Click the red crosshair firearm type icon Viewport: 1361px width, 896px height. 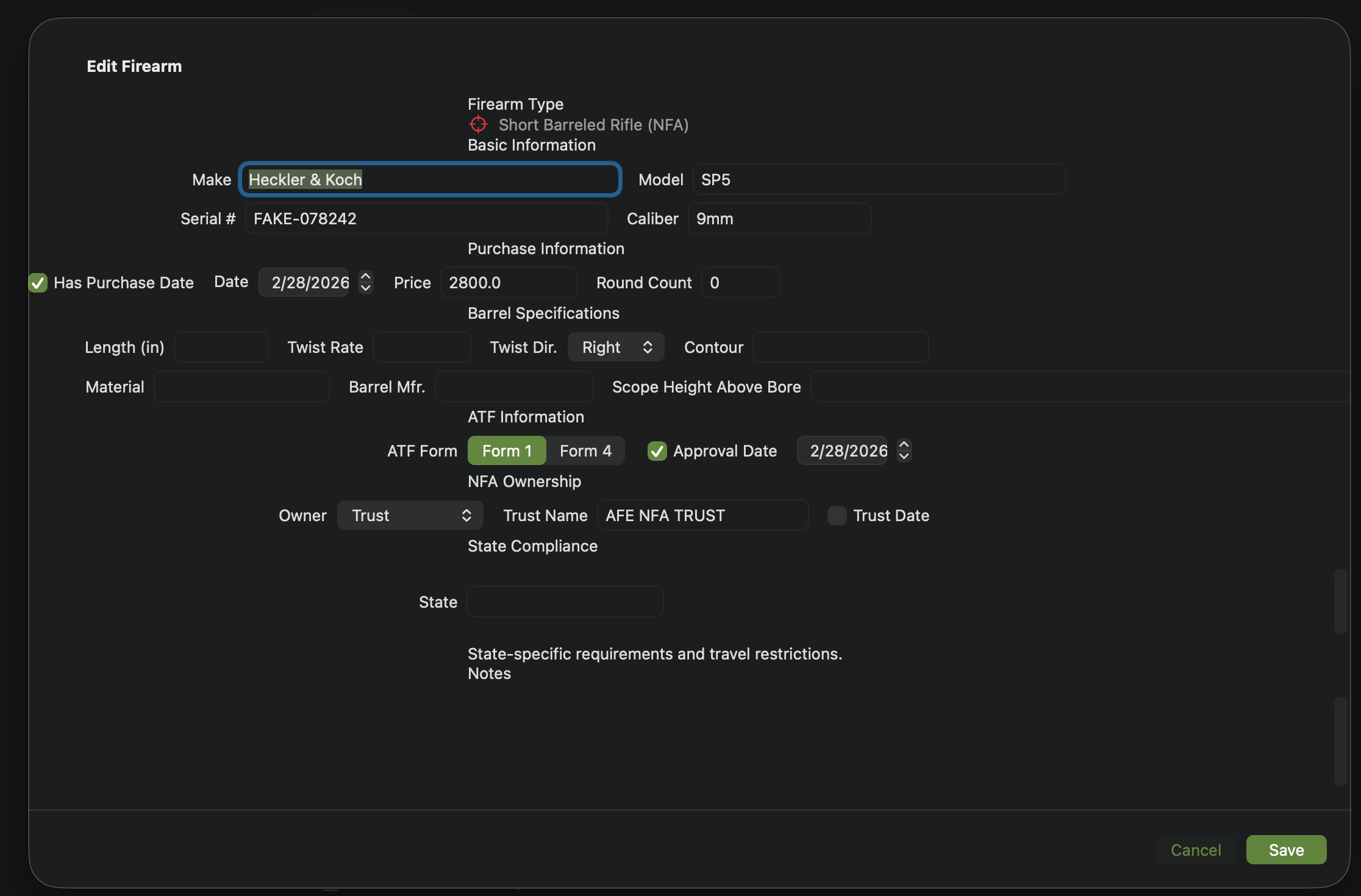[x=478, y=124]
